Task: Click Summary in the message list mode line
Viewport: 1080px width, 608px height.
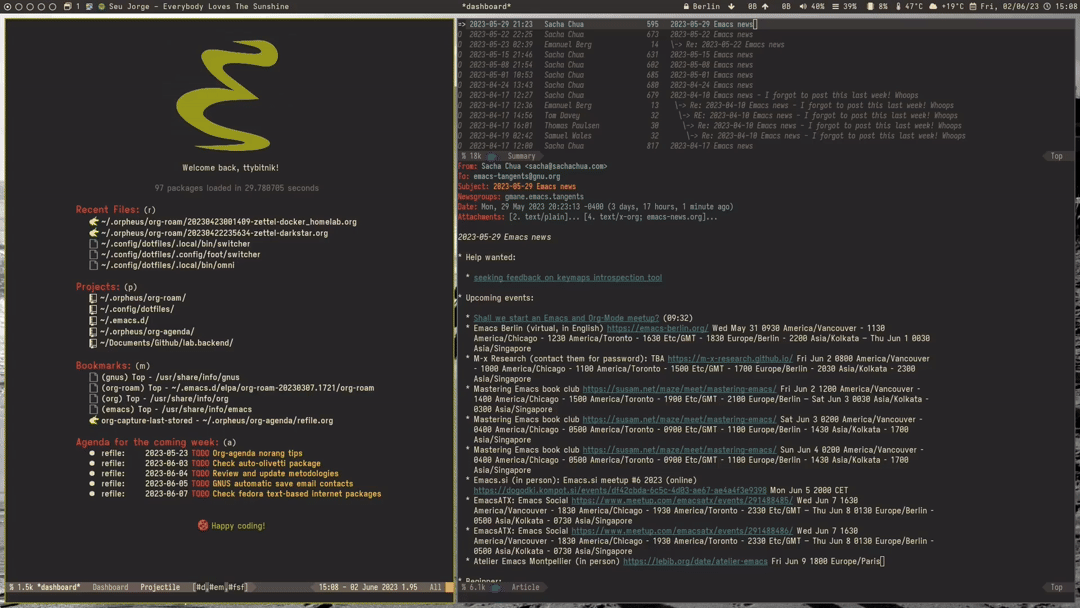Action: click(x=521, y=156)
